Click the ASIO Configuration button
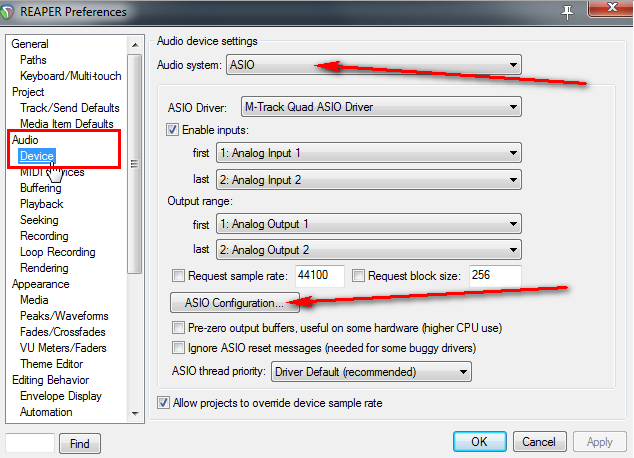 point(235,303)
